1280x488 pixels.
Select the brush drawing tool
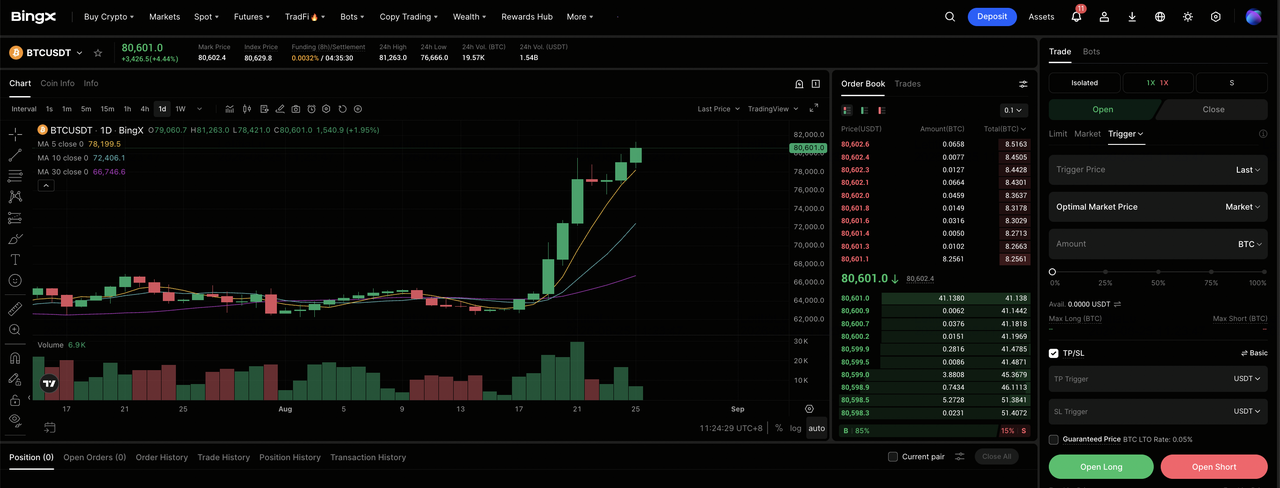coord(15,238)
